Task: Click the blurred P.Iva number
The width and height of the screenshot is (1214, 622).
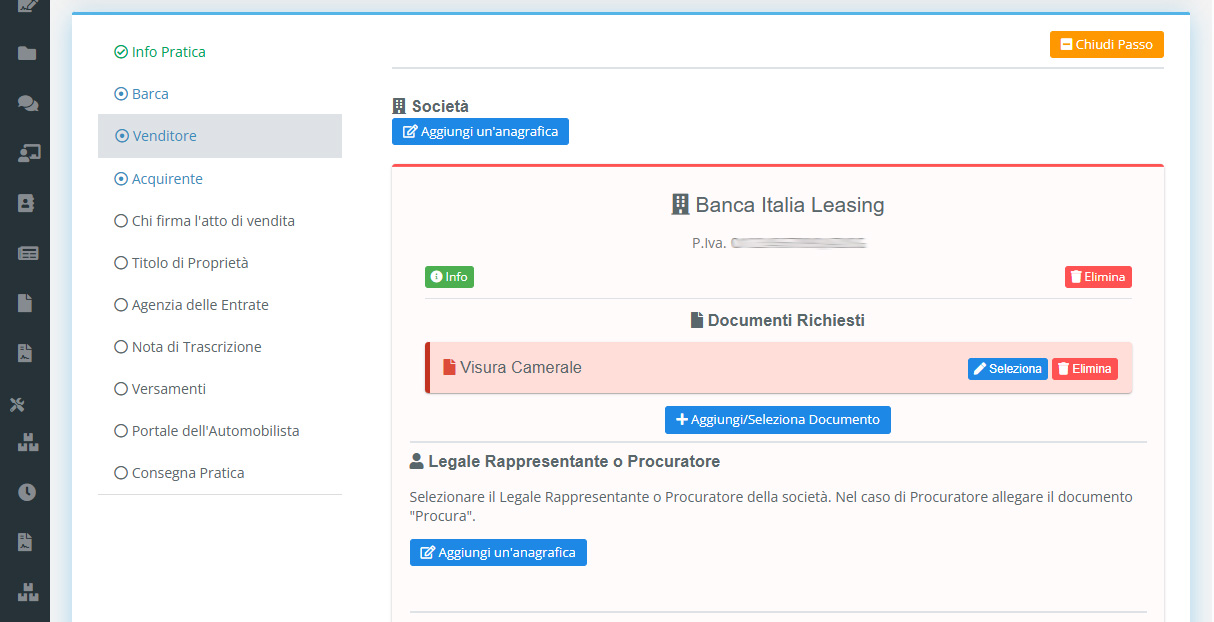Action: tap(798, 243)
